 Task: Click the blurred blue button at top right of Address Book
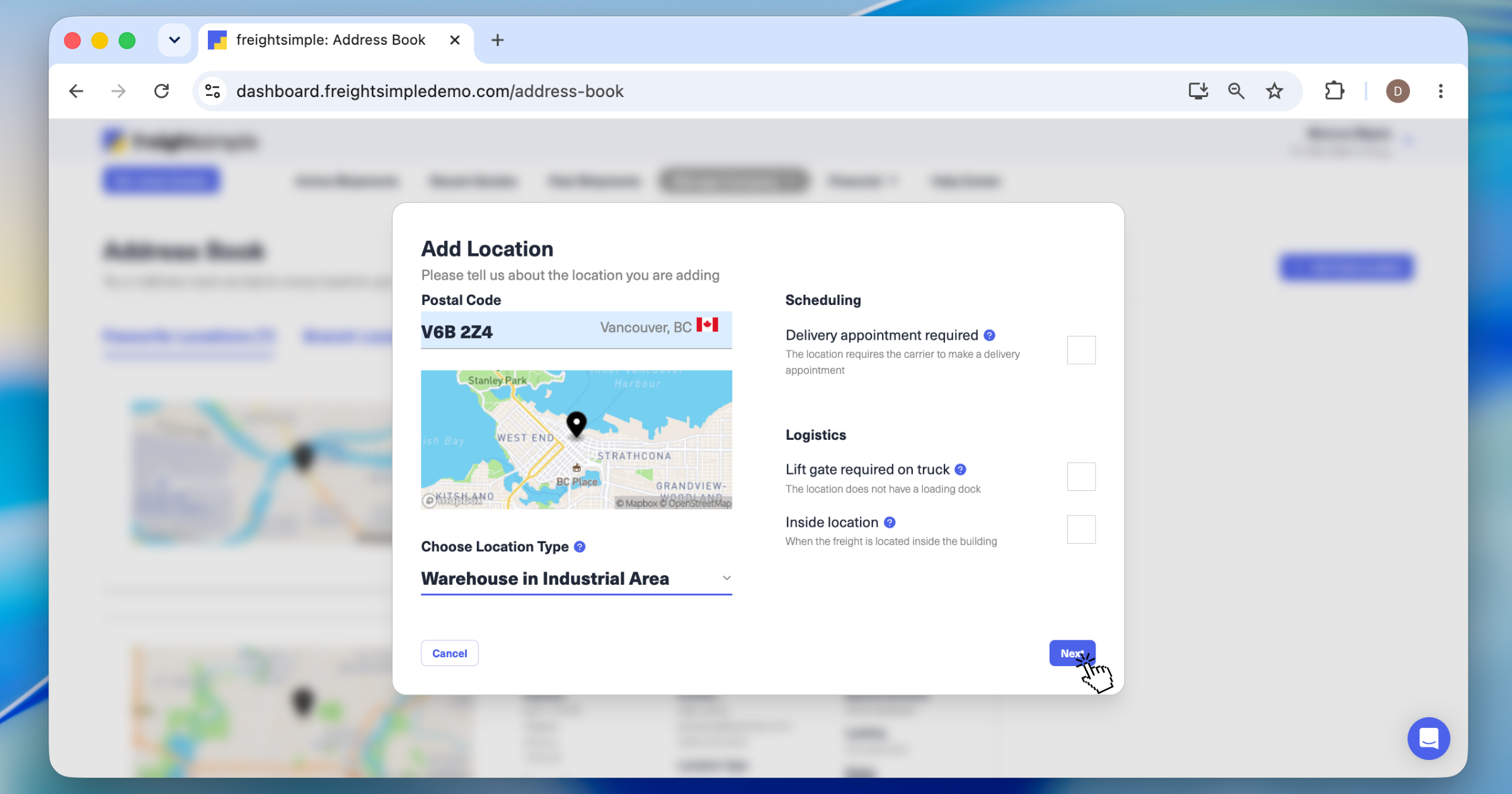point(1346,268)
